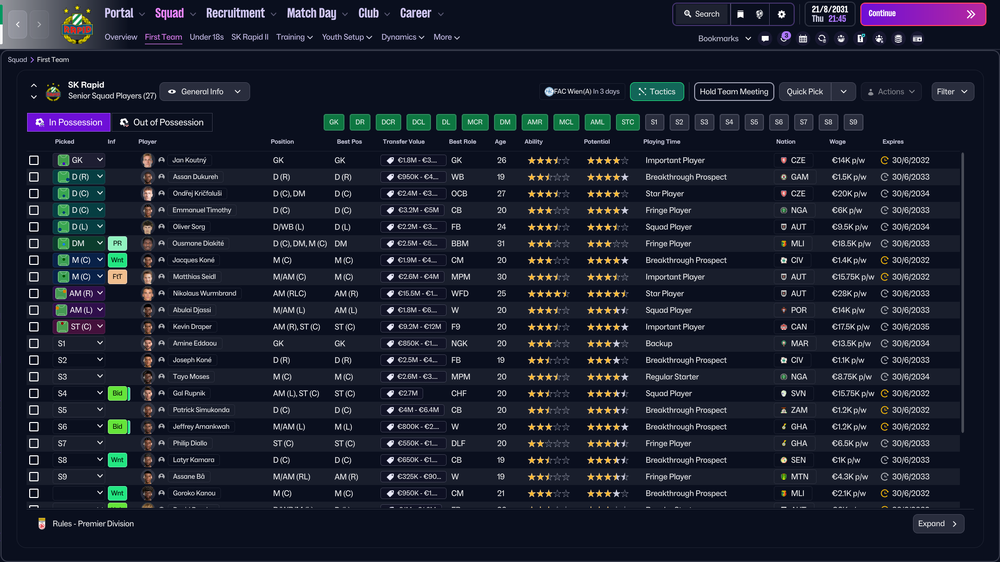
Task: Click the purple Continue button
Action: [922, 14]
